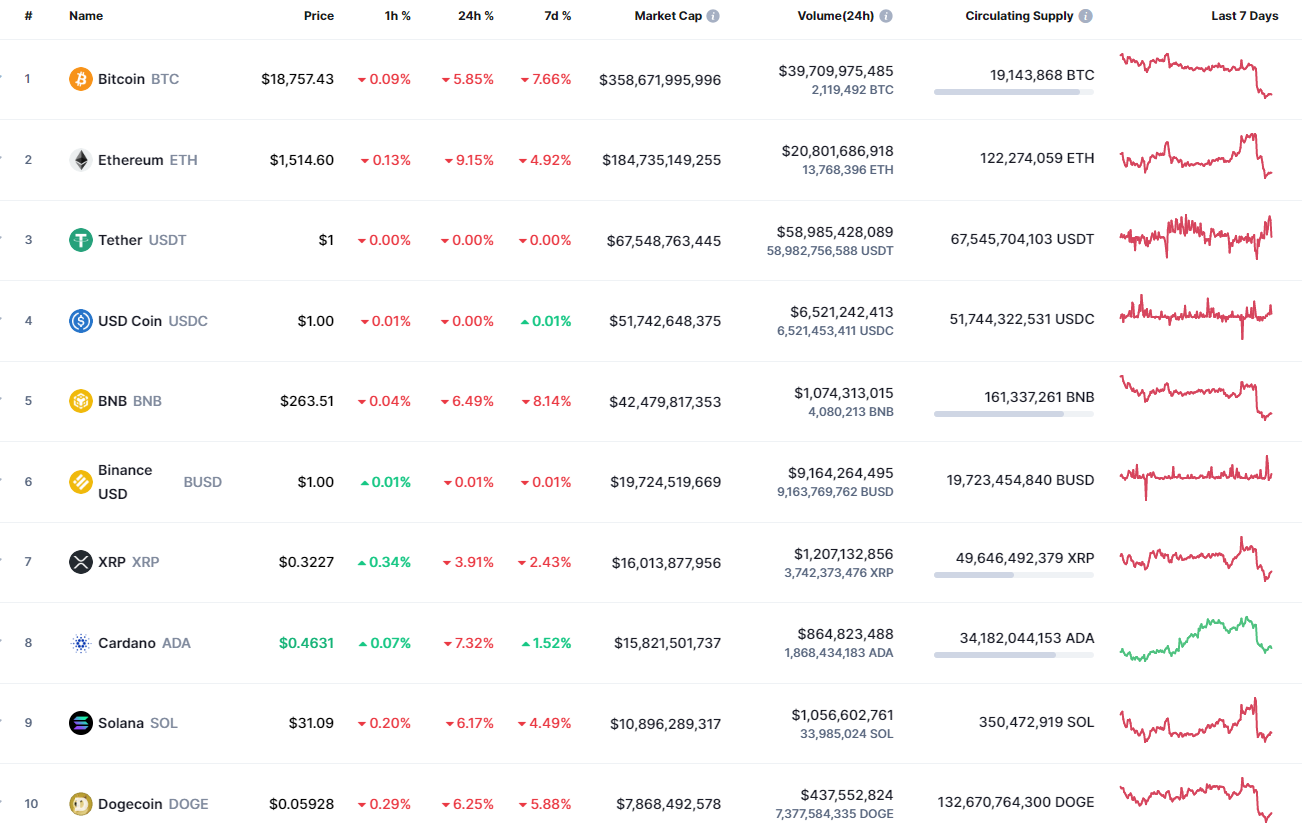Click Bitcoin's circulating supply progress bar
Image resolution: width=1302 pixels, height=835 pixels.
[1013, 92]
